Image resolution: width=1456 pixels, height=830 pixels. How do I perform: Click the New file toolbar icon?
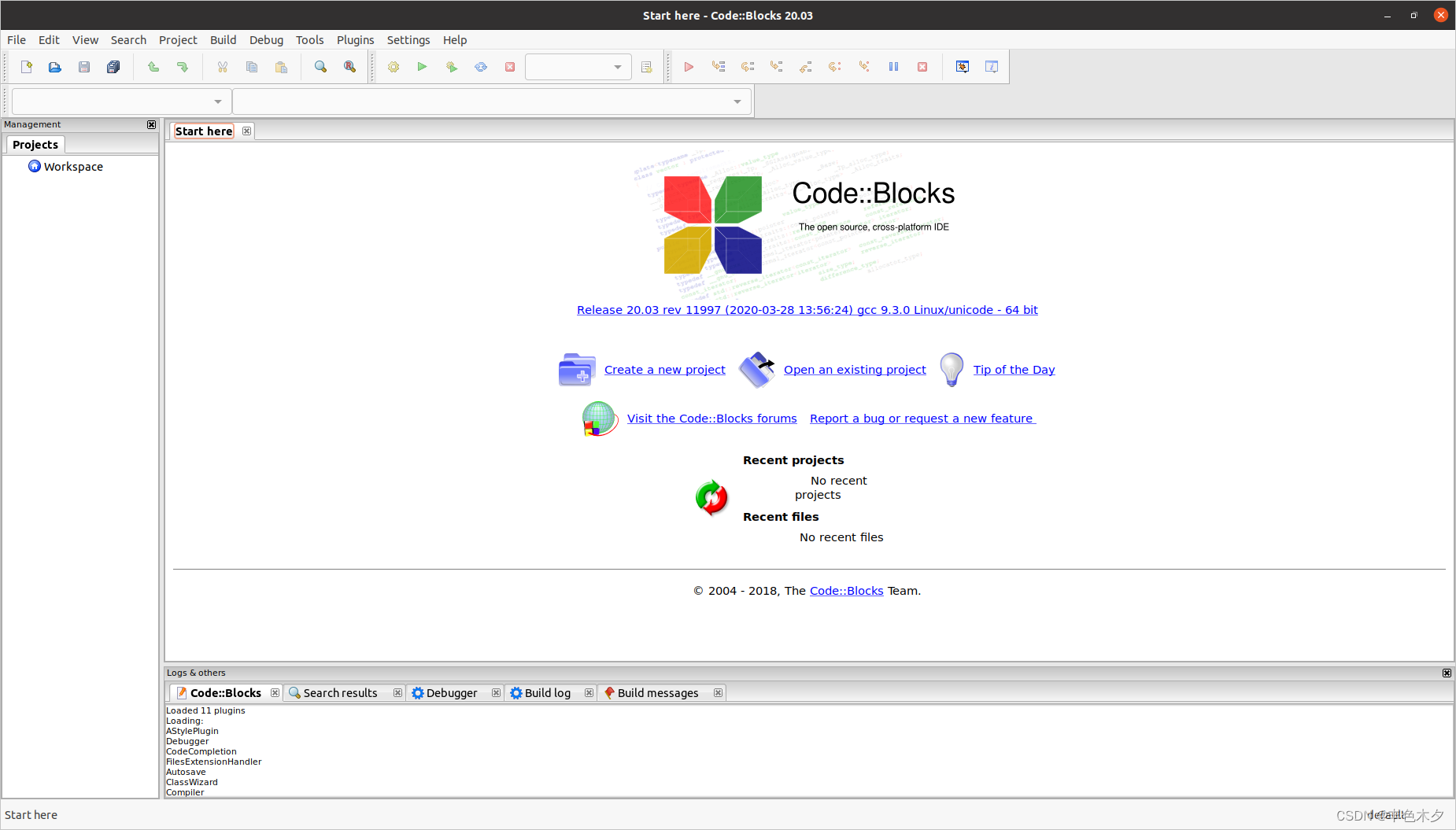[x=26, y=67]
